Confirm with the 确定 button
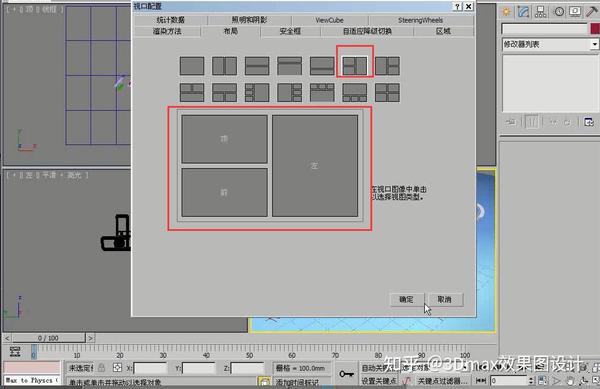The image size is (600, 389). [406, 299]
